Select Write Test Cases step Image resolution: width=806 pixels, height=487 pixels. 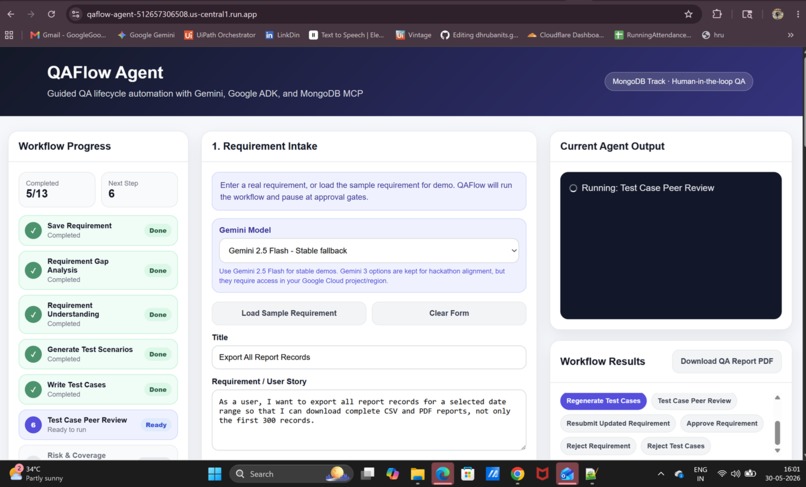tap(98, 389)
